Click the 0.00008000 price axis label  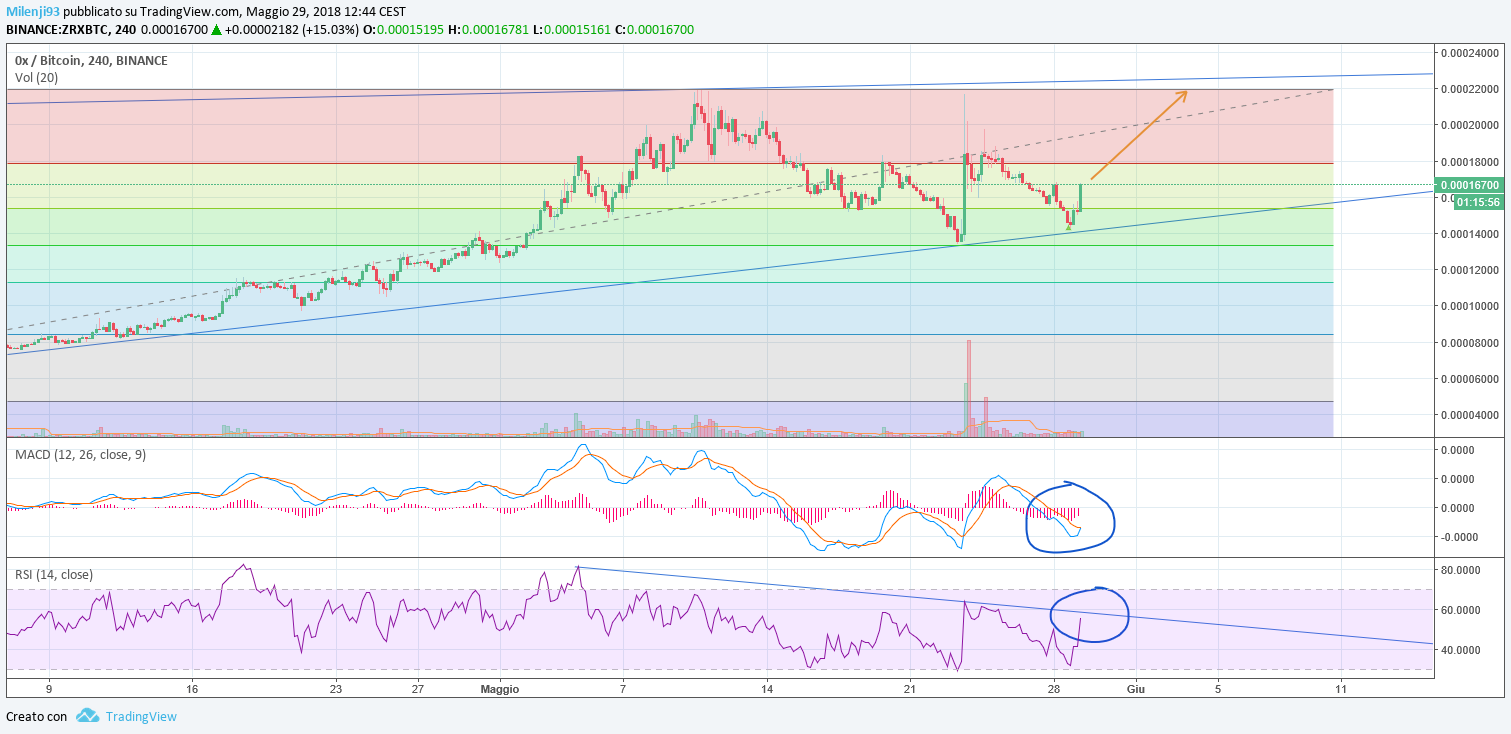1469,343
